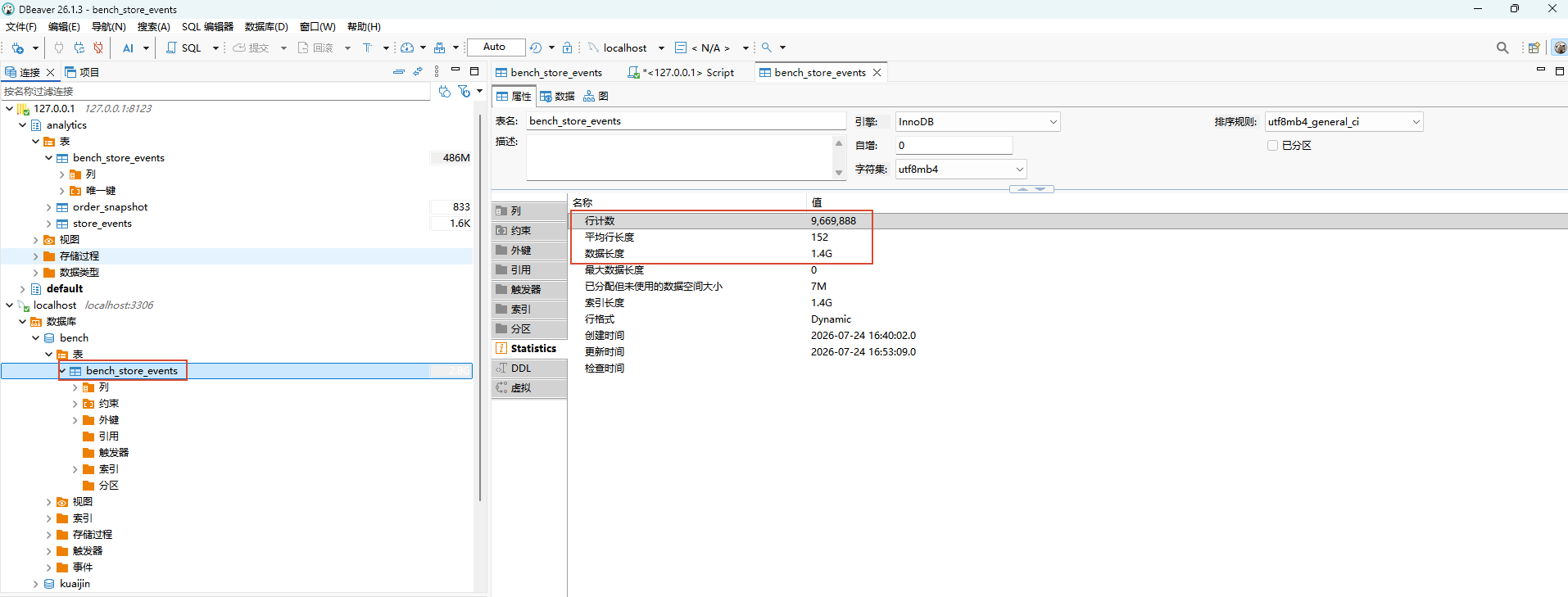1568x597 pixels.
Task: Select the 行计数 statistics row
Action: pos(1067,220)
